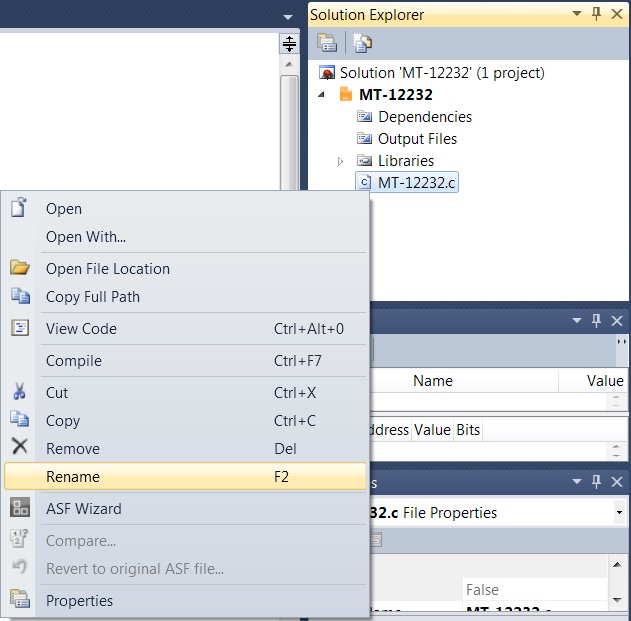This screenshot has width=631, height=621.
Task: Click the Properties icon in Solution Explorer toolbar
Action: coord(326,43)
